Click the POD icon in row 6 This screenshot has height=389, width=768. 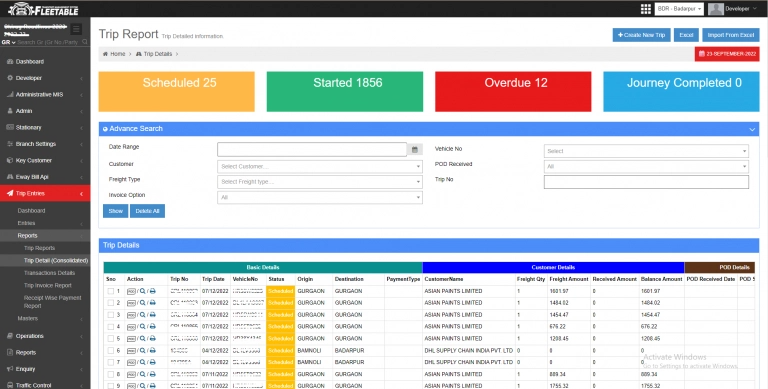[131, 350]
